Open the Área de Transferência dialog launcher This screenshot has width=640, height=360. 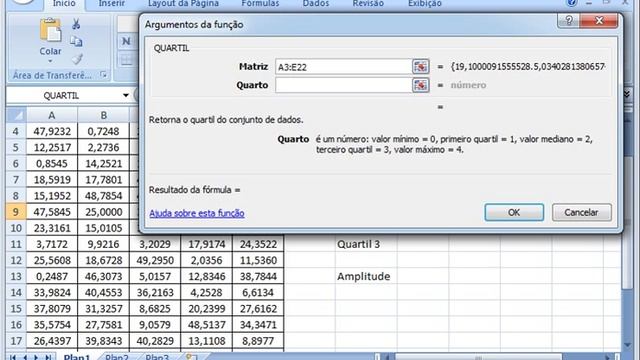[103, 75]
